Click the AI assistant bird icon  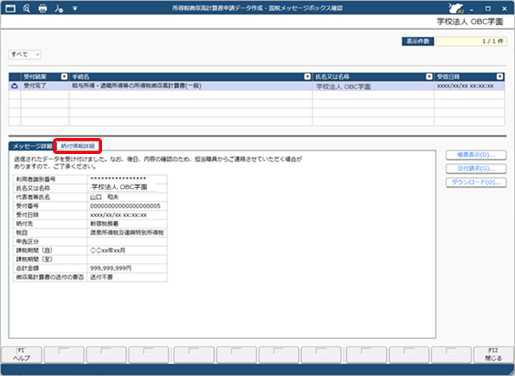coord(456,8)
